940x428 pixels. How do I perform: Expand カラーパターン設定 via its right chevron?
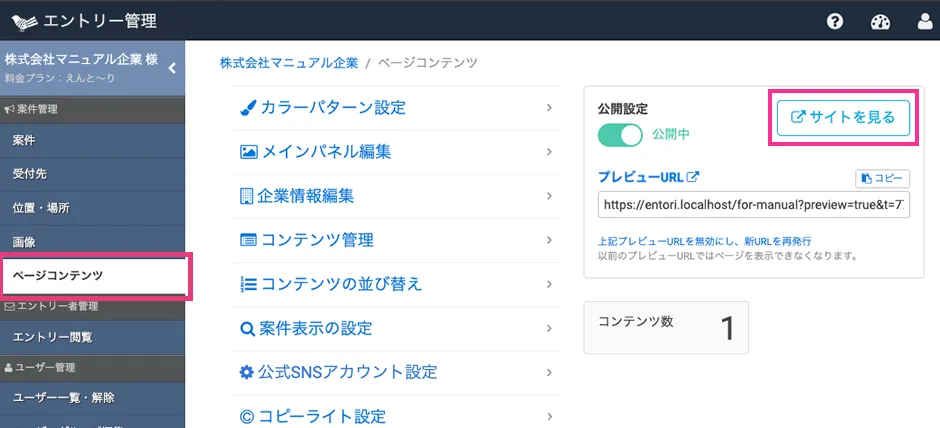click(x=549, y=108)
